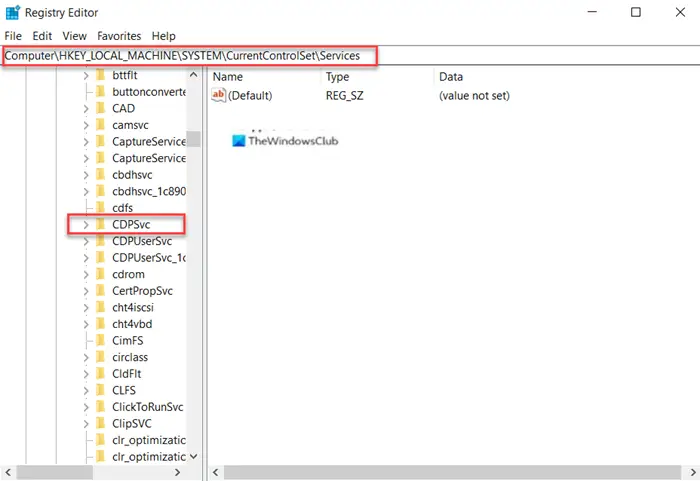Click the CAD key folder icon
700x481 pixels.
pyautogui.click(x=101, y=108)
